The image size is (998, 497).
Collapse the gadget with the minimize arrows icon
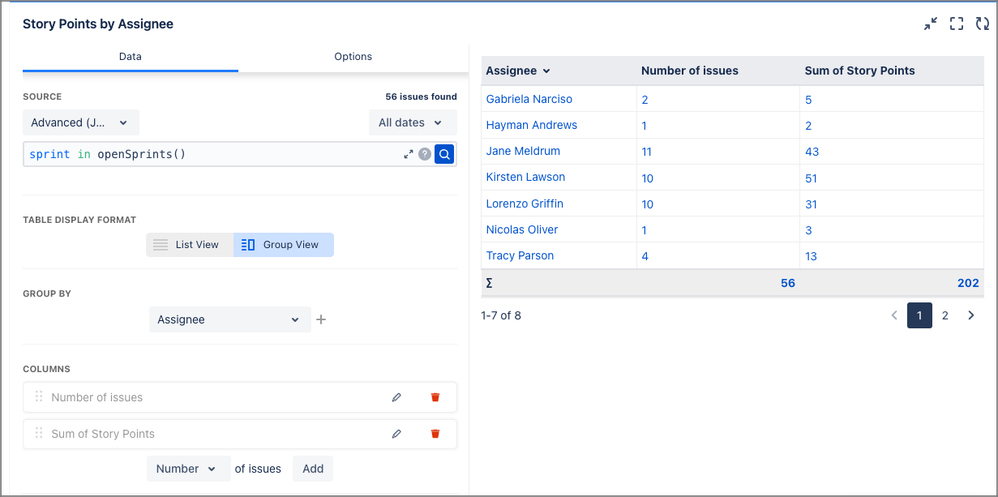931,24
